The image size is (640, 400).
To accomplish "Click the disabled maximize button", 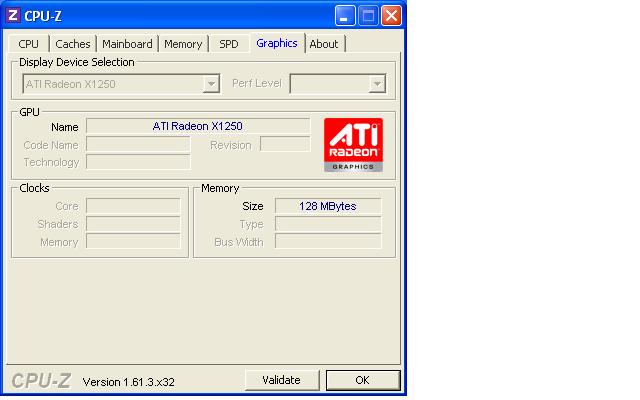I will (368, 16).
